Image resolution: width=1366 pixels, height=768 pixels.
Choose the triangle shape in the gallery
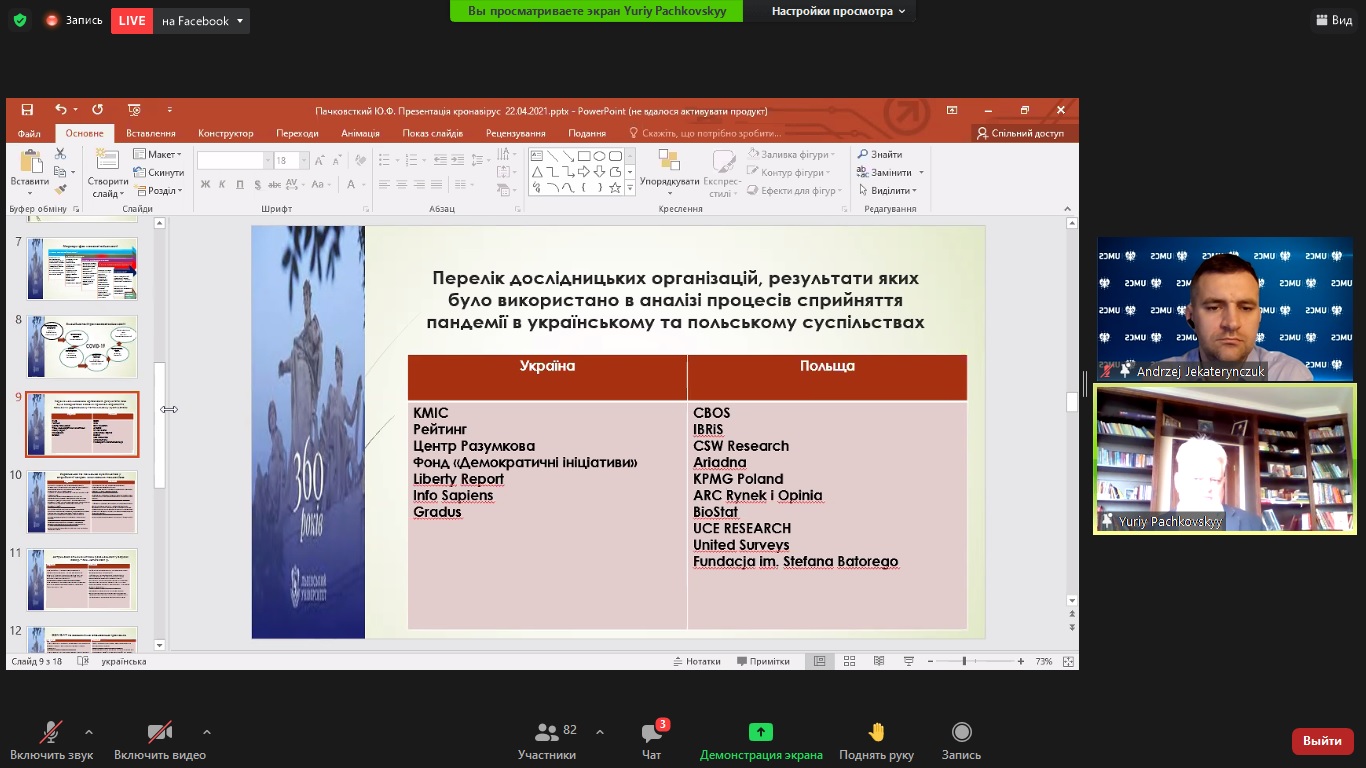coord(536,172)
